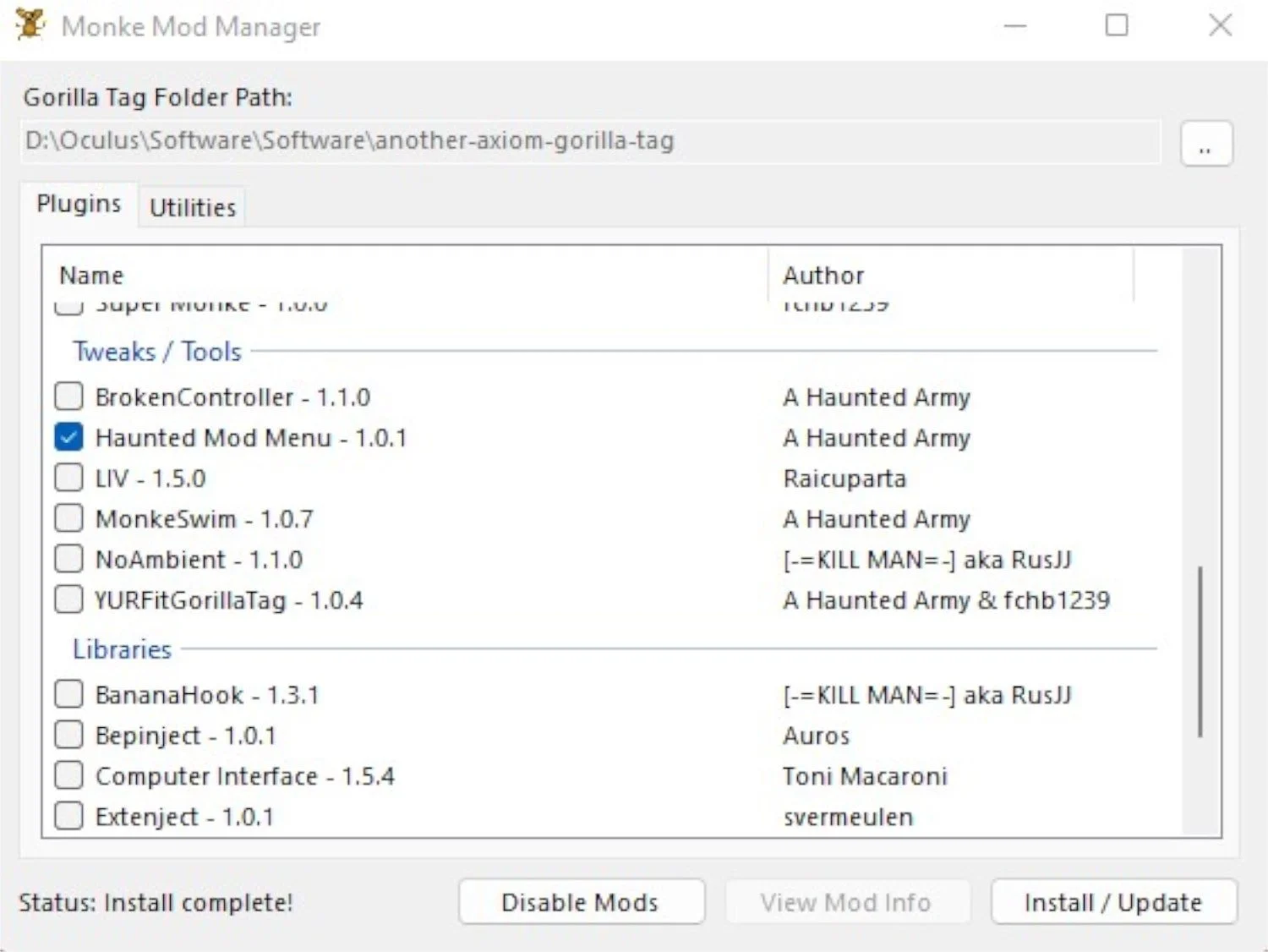The width and height of the screenshot is (1268, 952).
Task: Click the View Mod Info button
Action: [847, 901]
